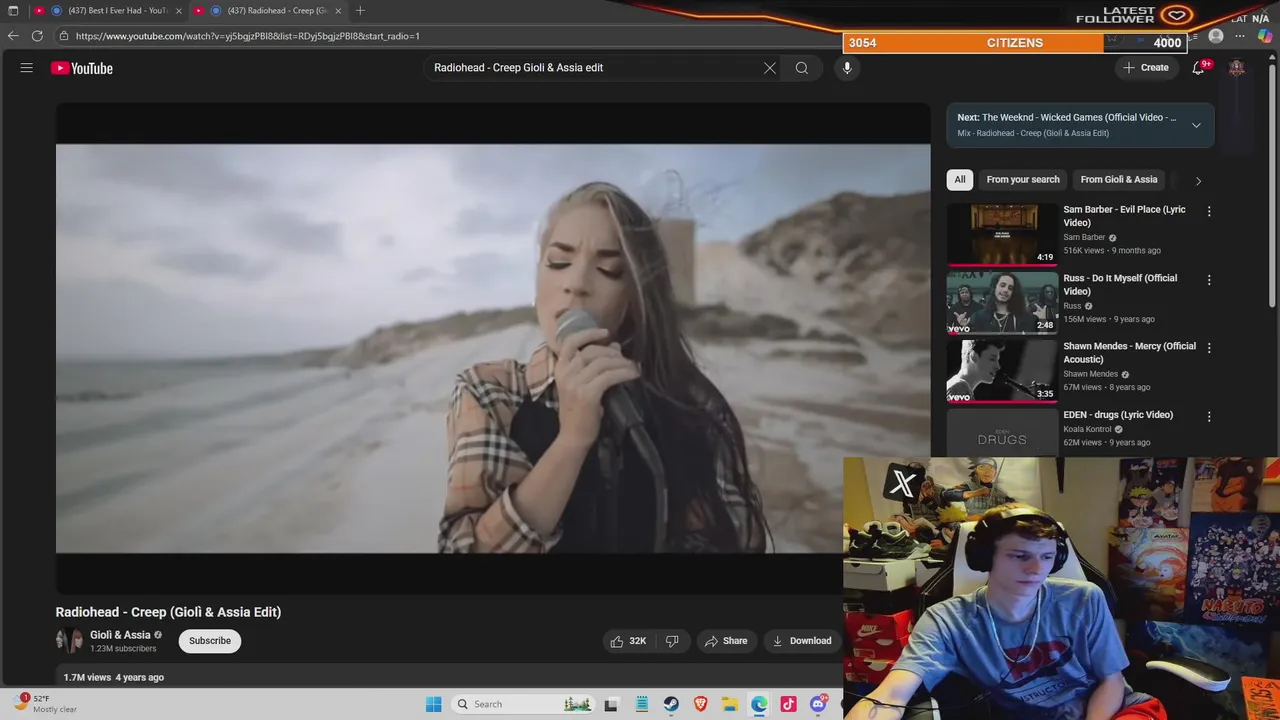
Task: Select From your search chip
Action: [x=1023, y=180]
